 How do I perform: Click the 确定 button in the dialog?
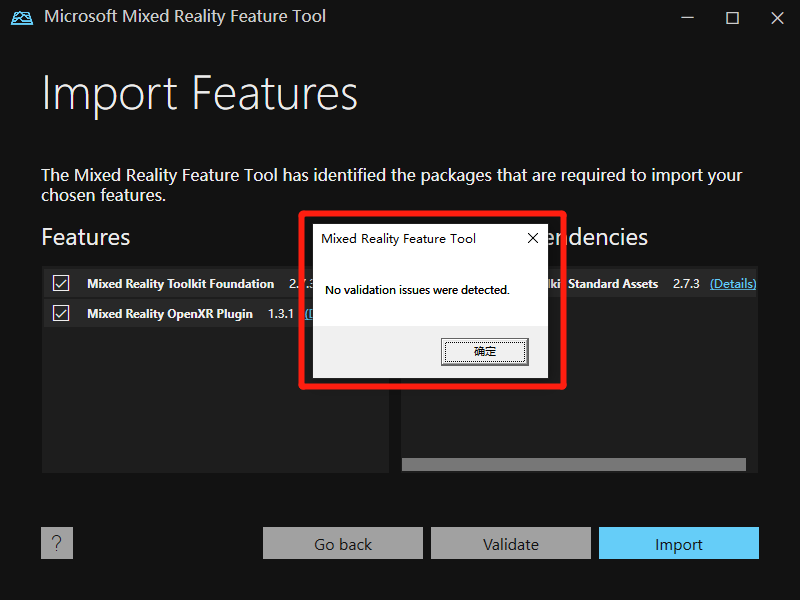click(x=484, y=352)
